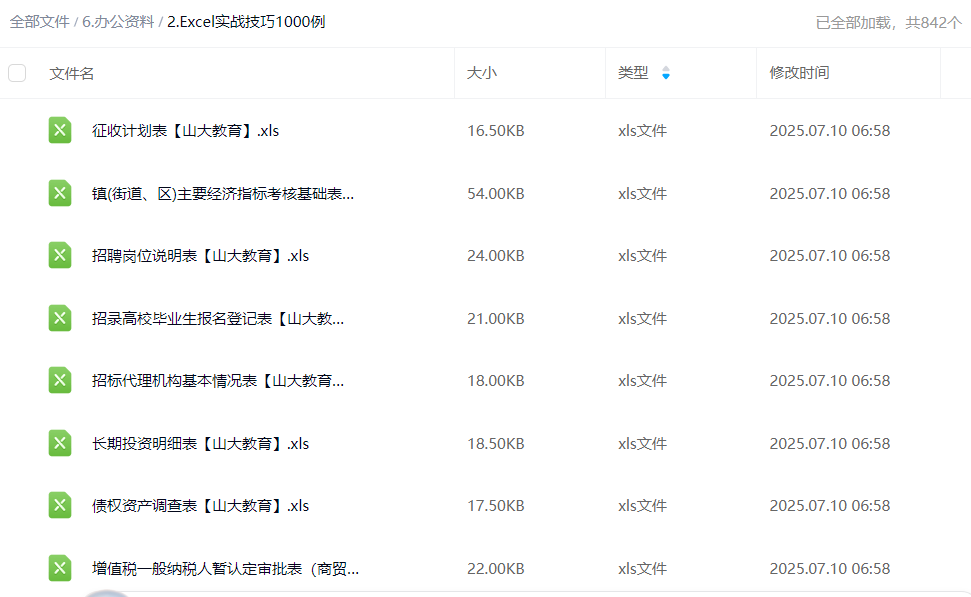This screenshot has width=971, height=597.
Task: Sort files by 大小 column header
Action: (x=481, y=73)
